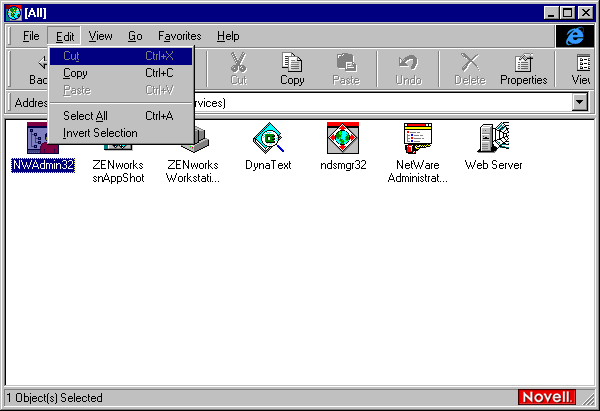
Task: Expand the Address bar dropdown arrow
Action: pyautogui.click(x=580, y=103)
